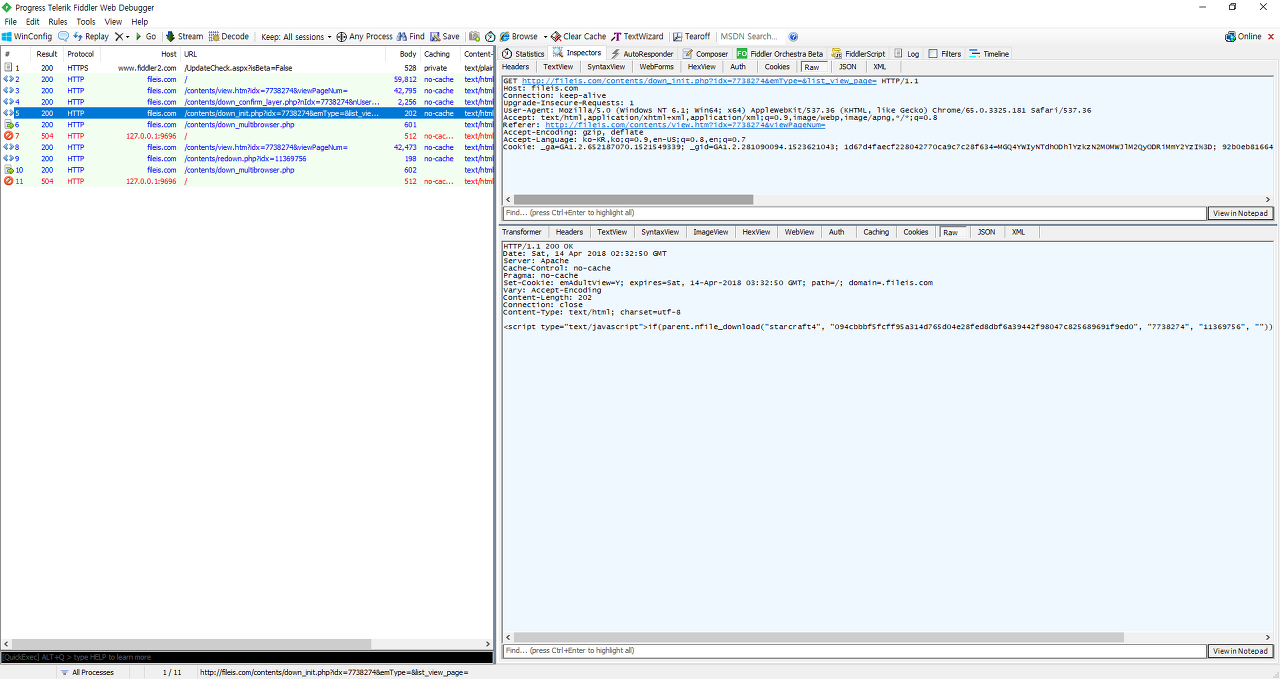Click the request Find input field
The height and width of the screenshot is (679, 1280).
pyautogui.click(x=854, y=213)
